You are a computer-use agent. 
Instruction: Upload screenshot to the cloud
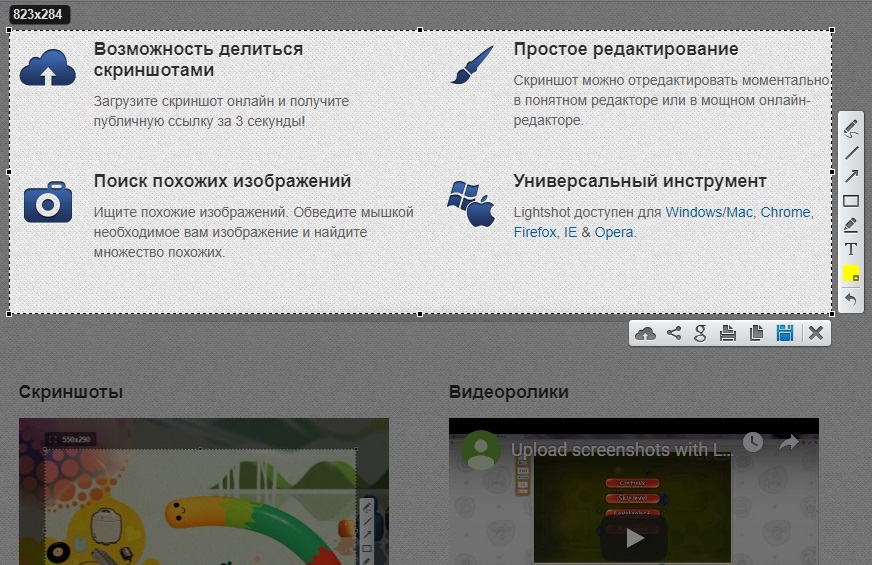645,334
